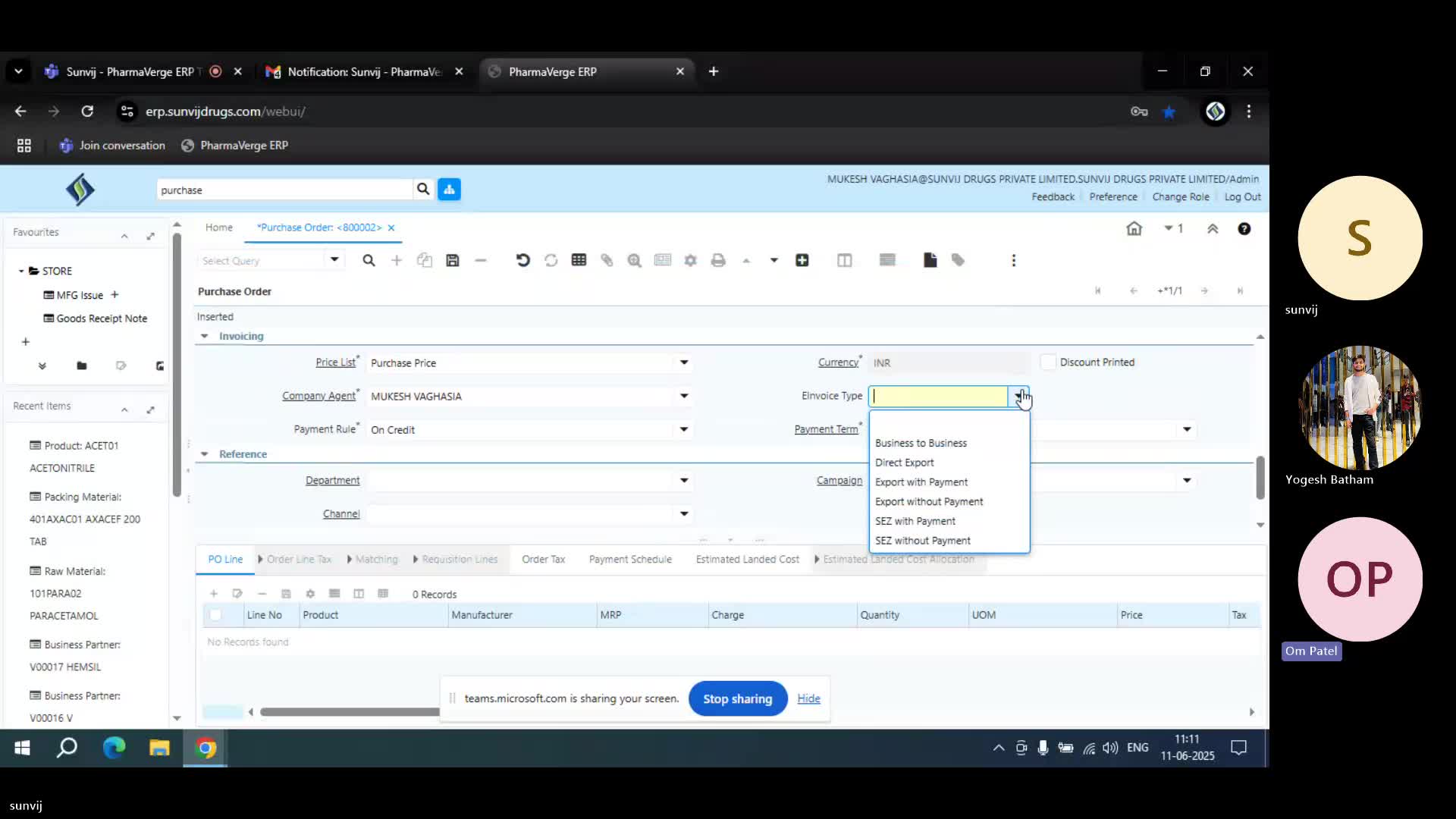This screenshot has width=1456, height=819.
Task: Switch to the Order Tax tab
Action: coord(543,560)
